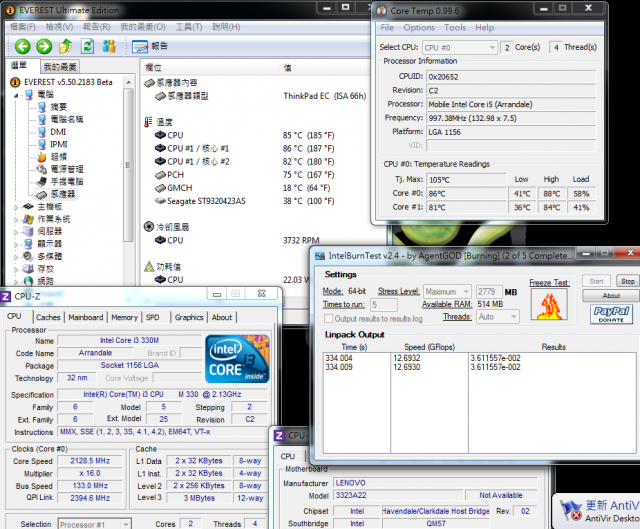This screenshot has width=640, height=529.
Task: Click EVEREST green forward arrow
Action: point(44,47)
